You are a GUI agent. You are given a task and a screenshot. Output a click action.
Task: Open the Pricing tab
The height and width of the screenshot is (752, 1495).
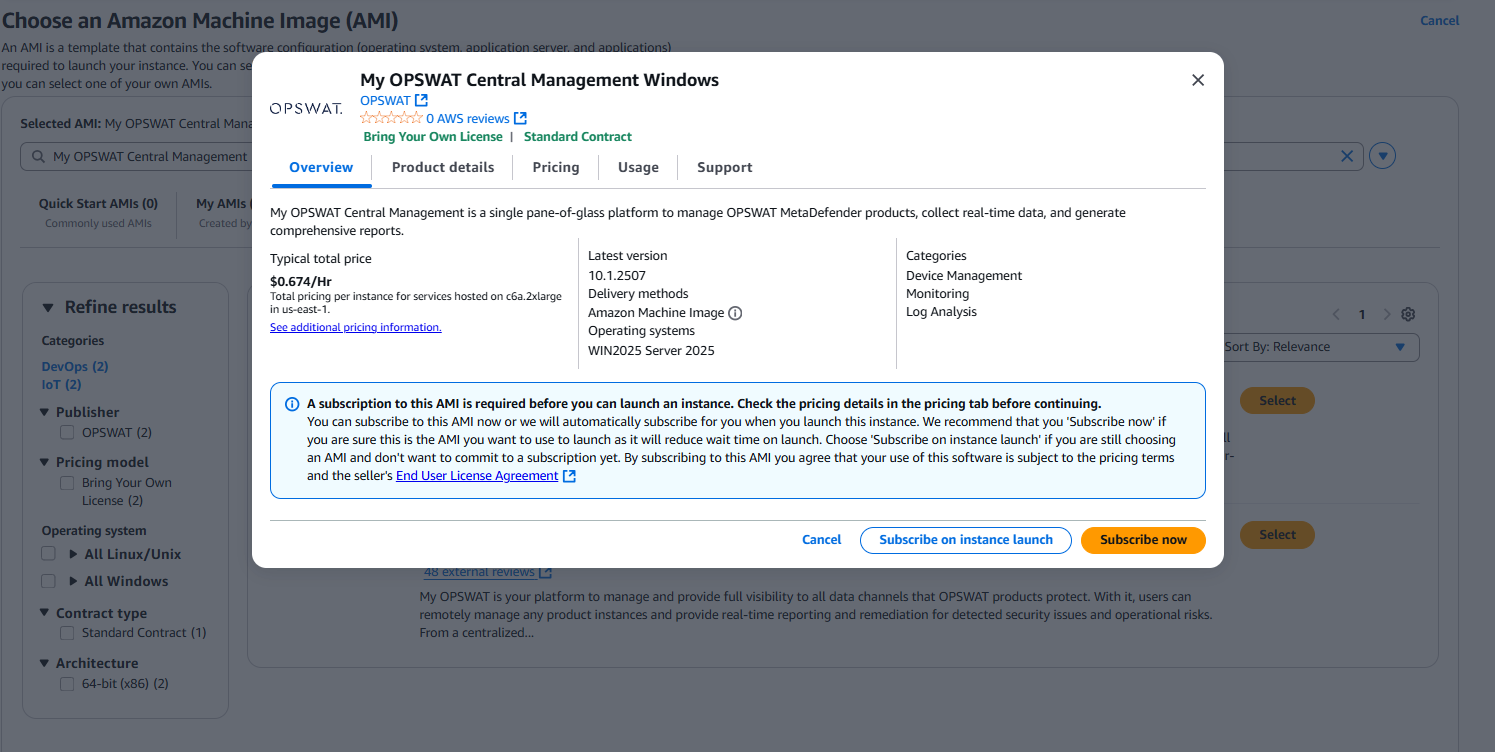pyautogui.click(x=556, y=167)
